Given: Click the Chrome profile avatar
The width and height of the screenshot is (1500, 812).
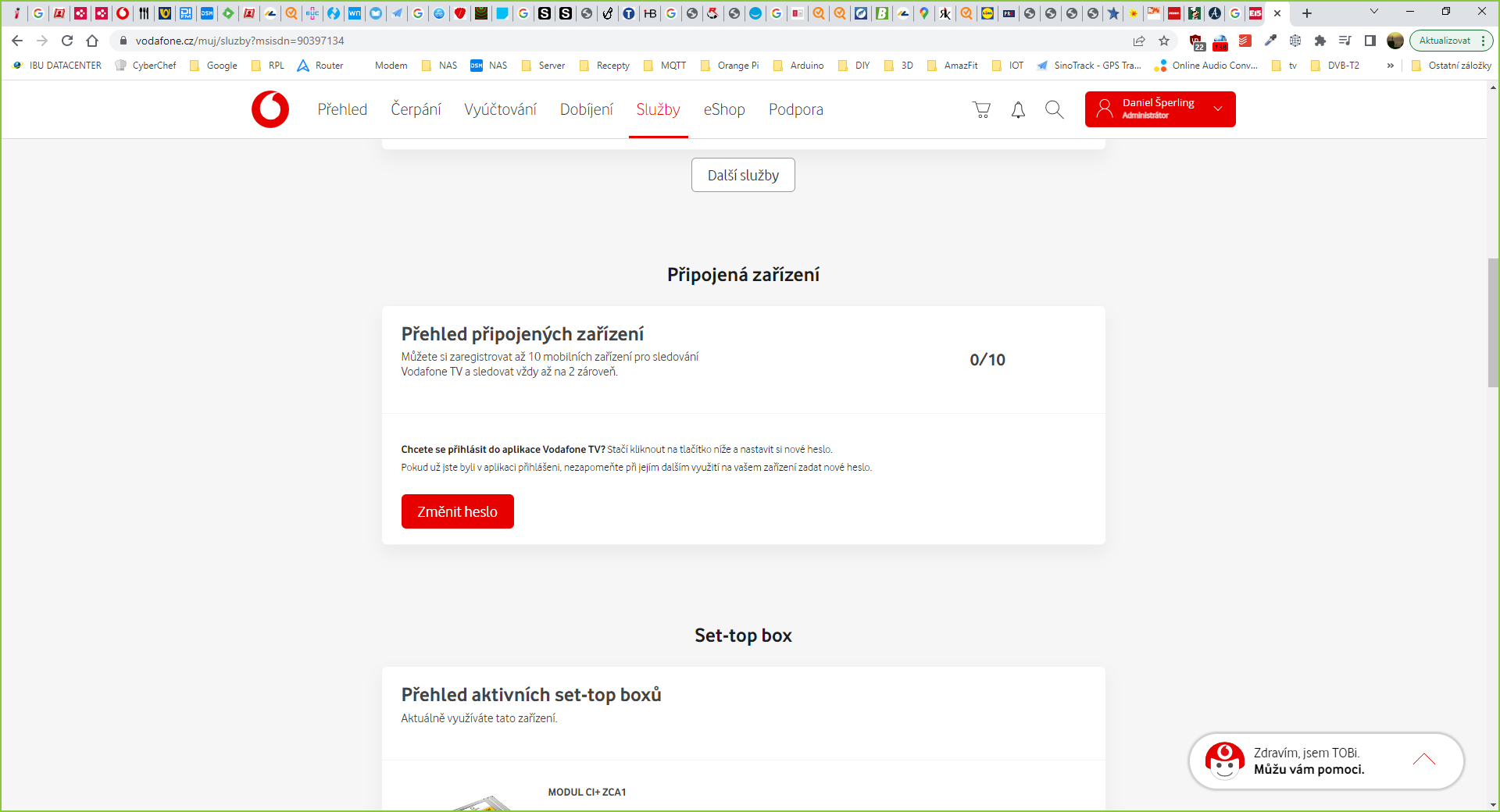Looking at the screenshot, I should 1395,41.
